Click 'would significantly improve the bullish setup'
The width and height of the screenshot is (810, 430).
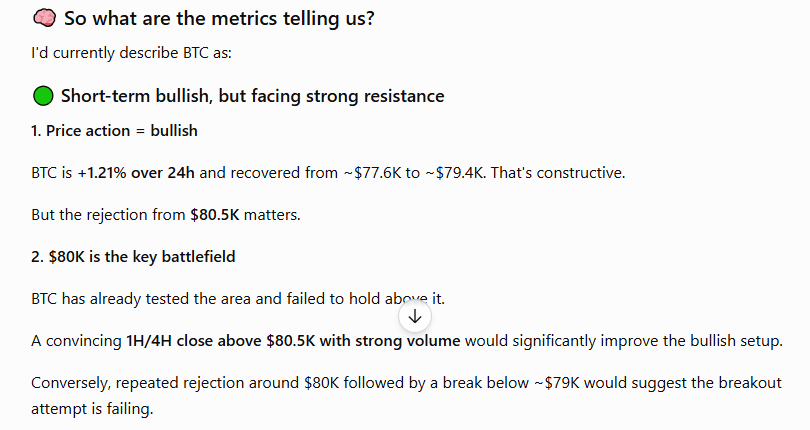tap(623, 341)
